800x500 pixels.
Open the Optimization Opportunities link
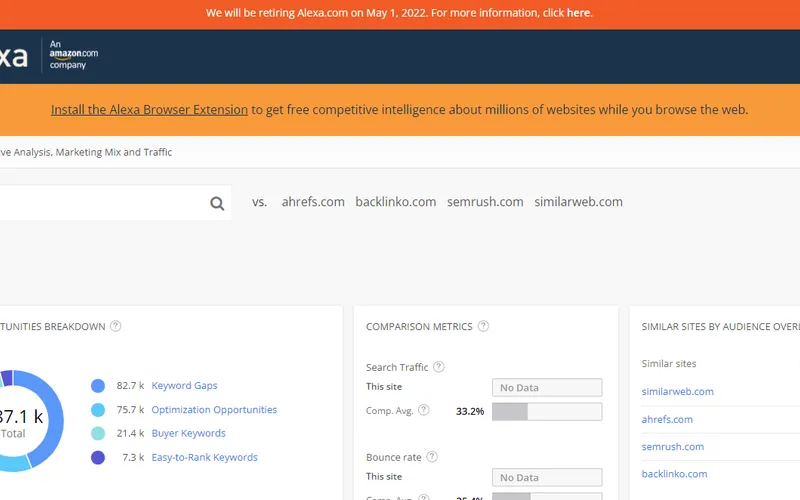coord(214,410)
